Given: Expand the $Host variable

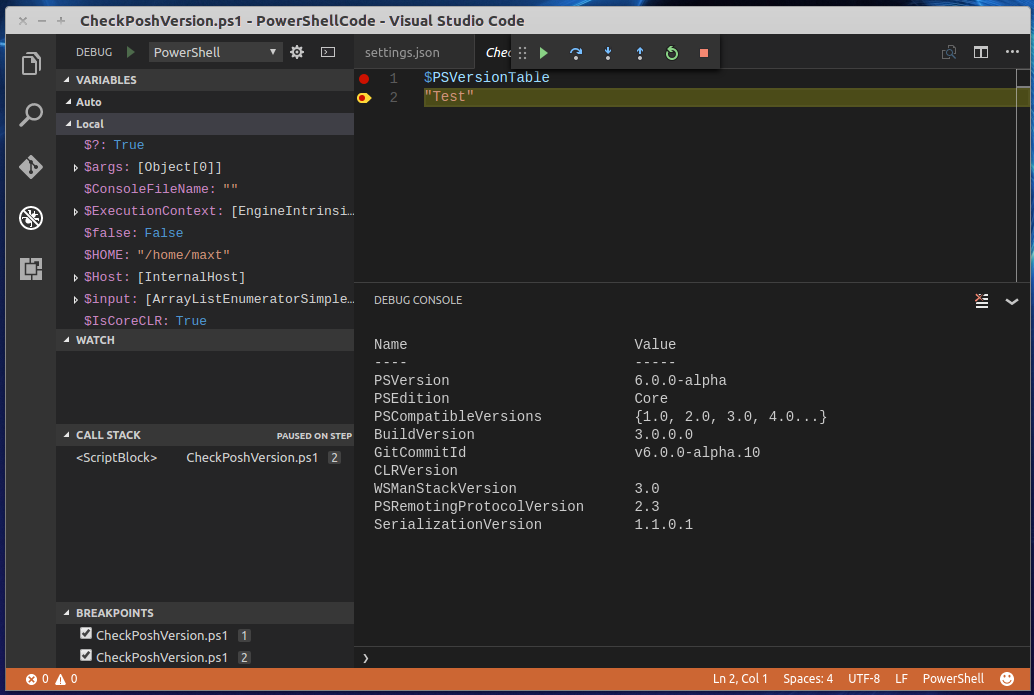Looking at the screenshot, I should tap(76, 278).
